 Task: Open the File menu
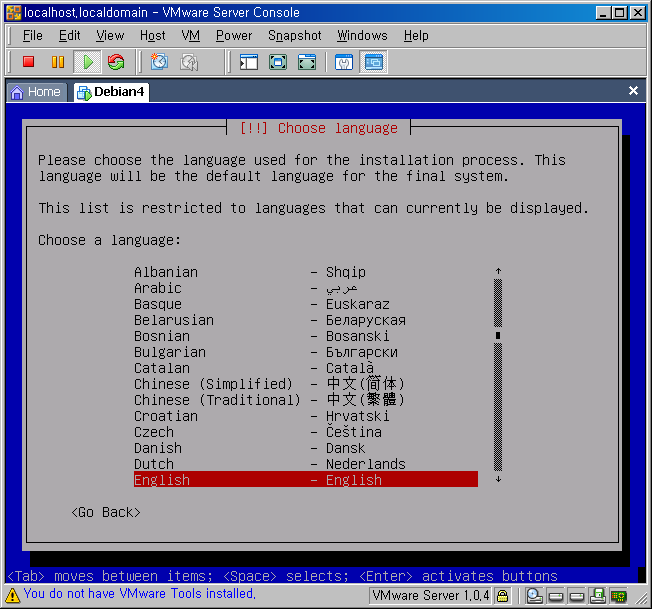32,35
